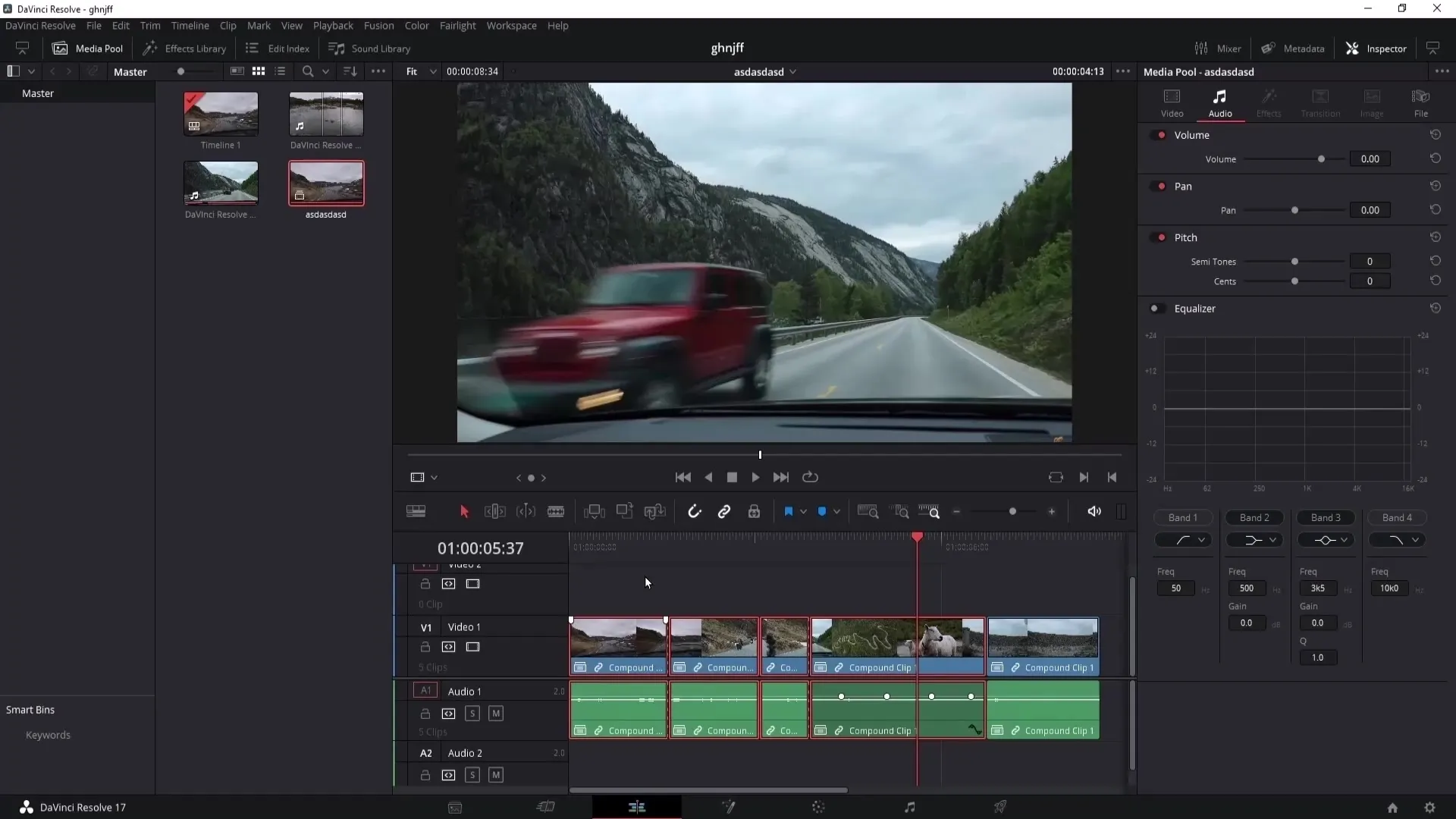This screenshot has height=819, width=1456.
Task: Select the Snapping toggle icon in toolbar
Action: (x=694, y=511)
